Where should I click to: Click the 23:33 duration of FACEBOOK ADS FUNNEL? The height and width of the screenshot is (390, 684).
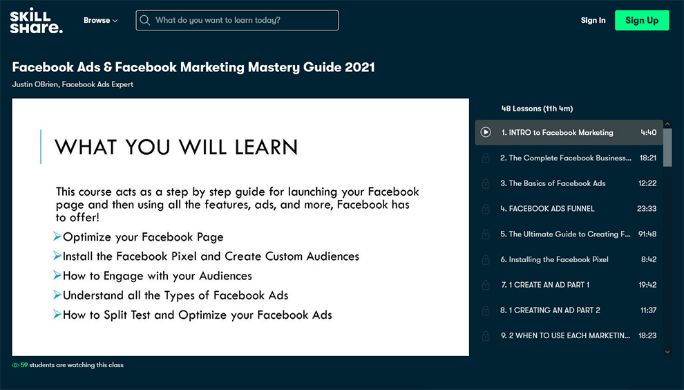[x=646, y=209]
